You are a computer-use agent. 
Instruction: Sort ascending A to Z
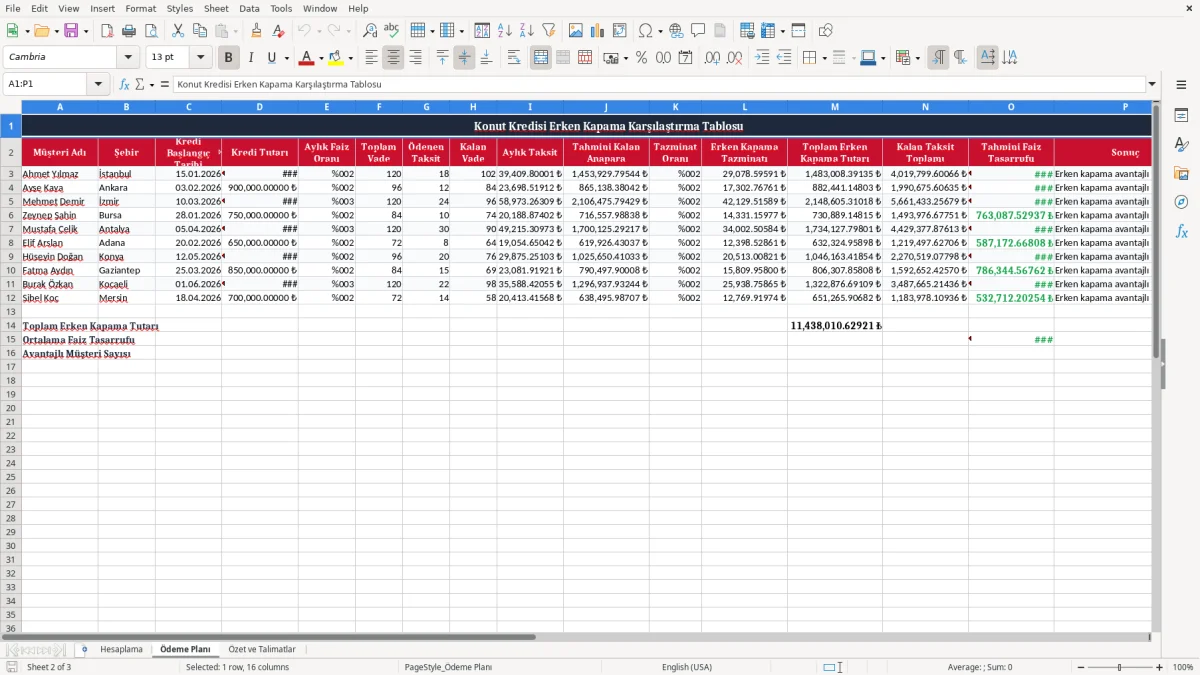coord(505,31)
